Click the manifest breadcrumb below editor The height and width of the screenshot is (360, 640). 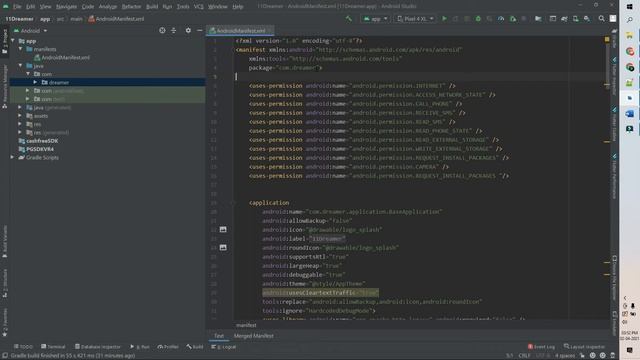click(x=246, y=325)
